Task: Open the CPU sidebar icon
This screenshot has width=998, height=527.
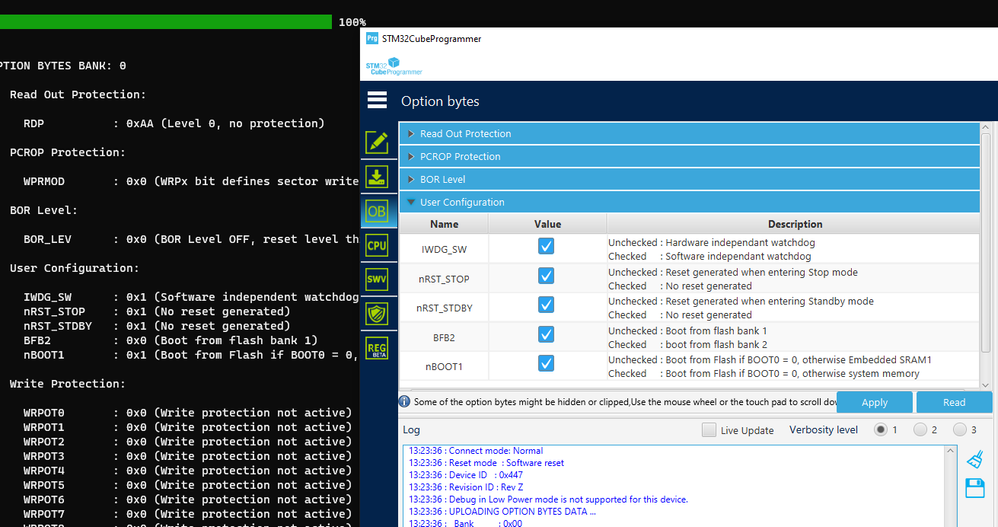Action: click(x=377, y=246)
